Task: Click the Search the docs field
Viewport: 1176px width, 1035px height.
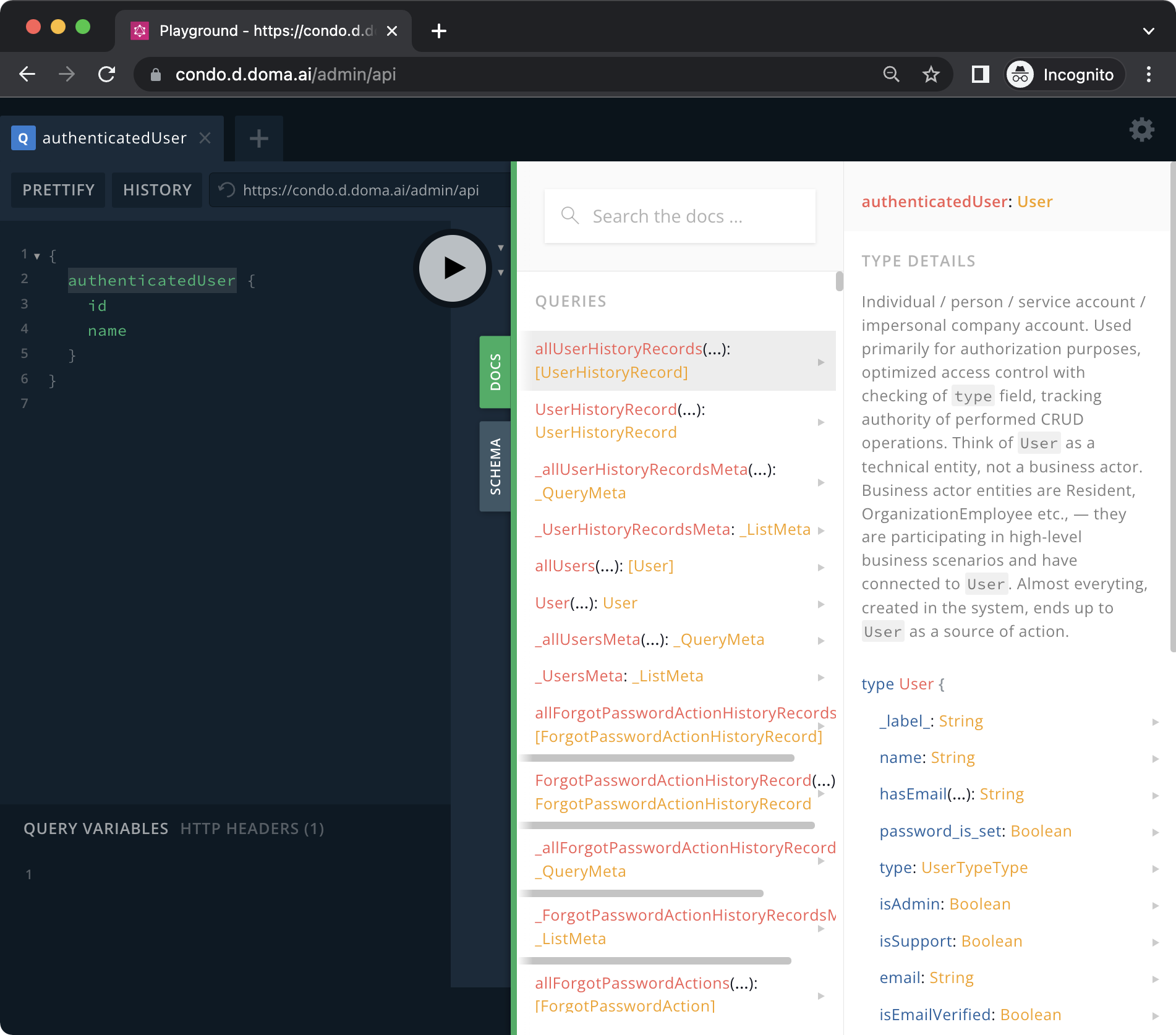Action: pyautogui.click(x=680, y=216)
